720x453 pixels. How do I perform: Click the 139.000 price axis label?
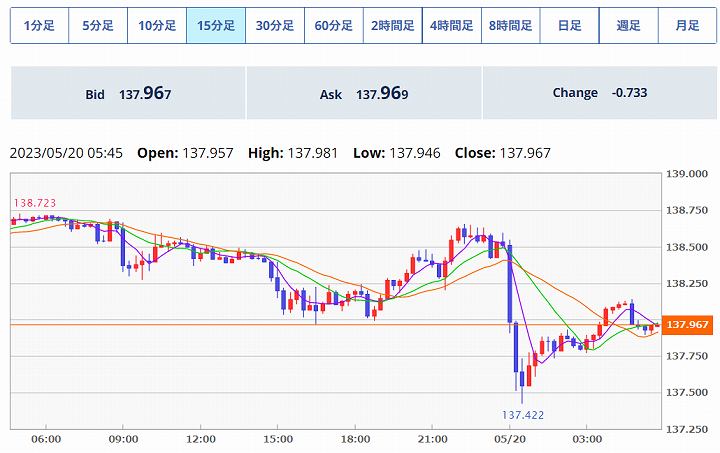(x=687, y=174)
